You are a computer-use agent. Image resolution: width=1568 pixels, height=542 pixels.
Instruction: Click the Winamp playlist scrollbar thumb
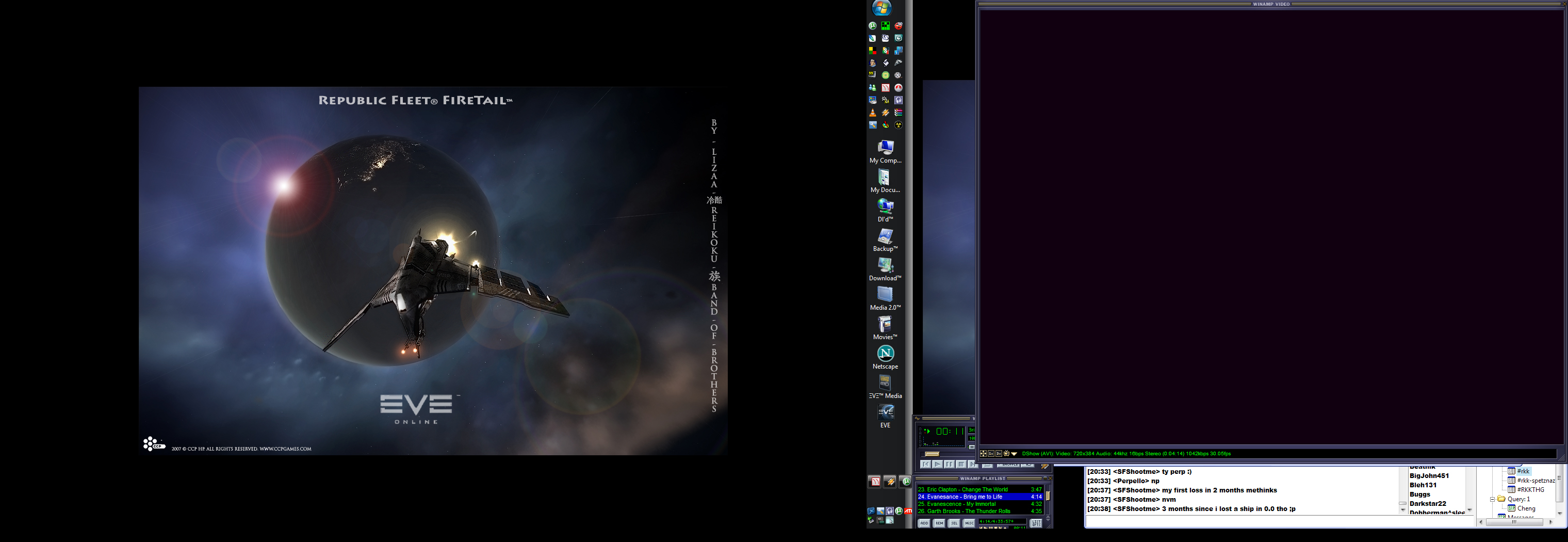point(1048,496)
